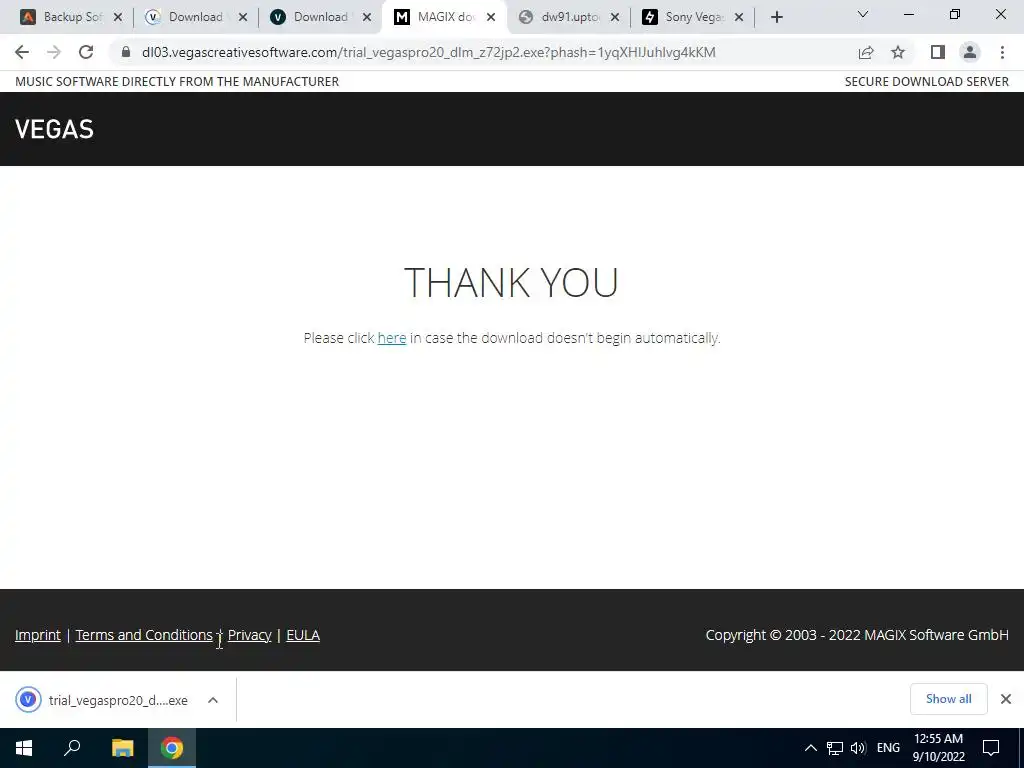Image resolution: width=1024 pixels, height=768 pixels.
Task: Close the first Download tab
Action: pos(242,17)
